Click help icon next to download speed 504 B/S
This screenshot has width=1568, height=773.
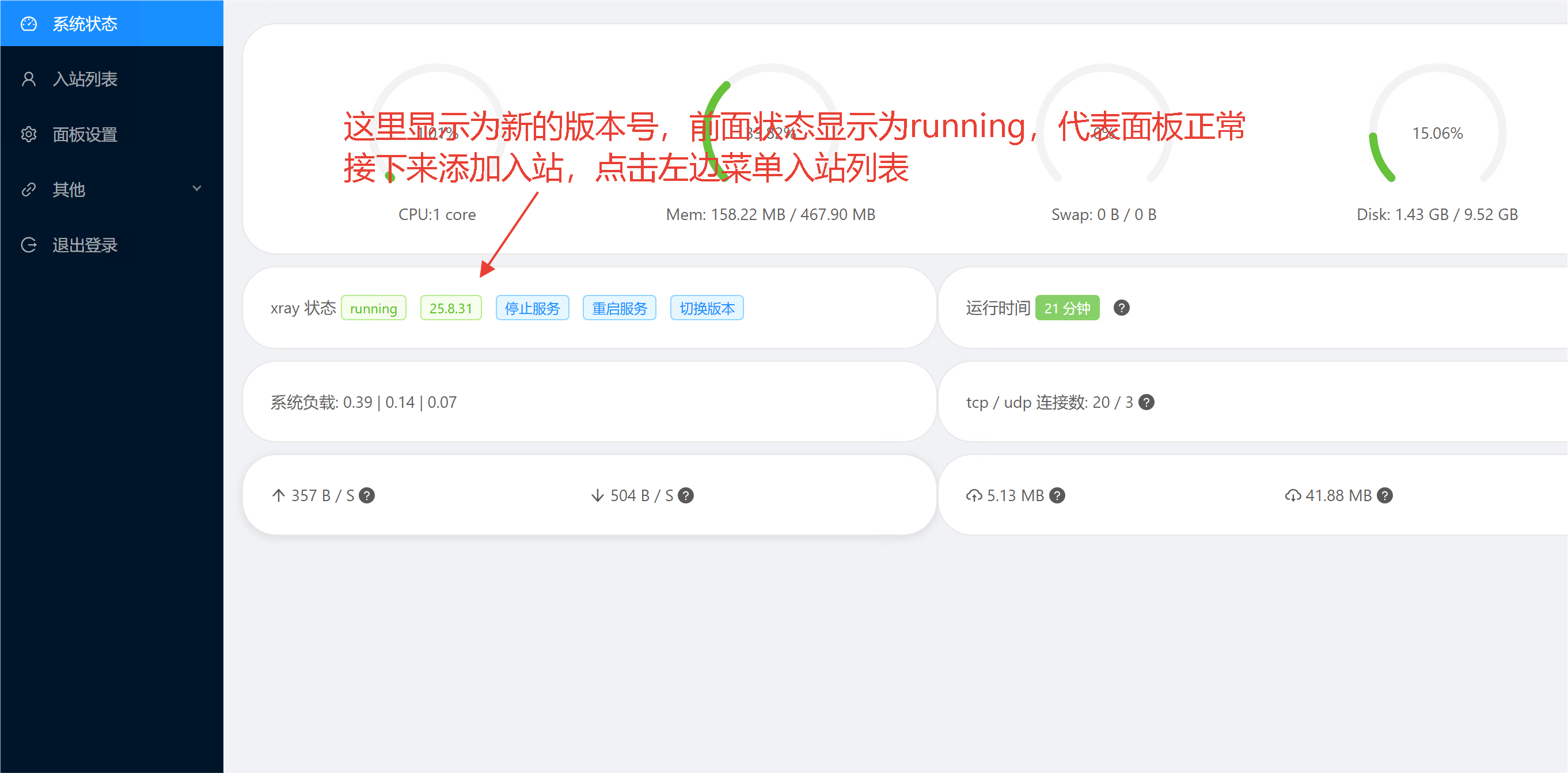coord(686,495)
